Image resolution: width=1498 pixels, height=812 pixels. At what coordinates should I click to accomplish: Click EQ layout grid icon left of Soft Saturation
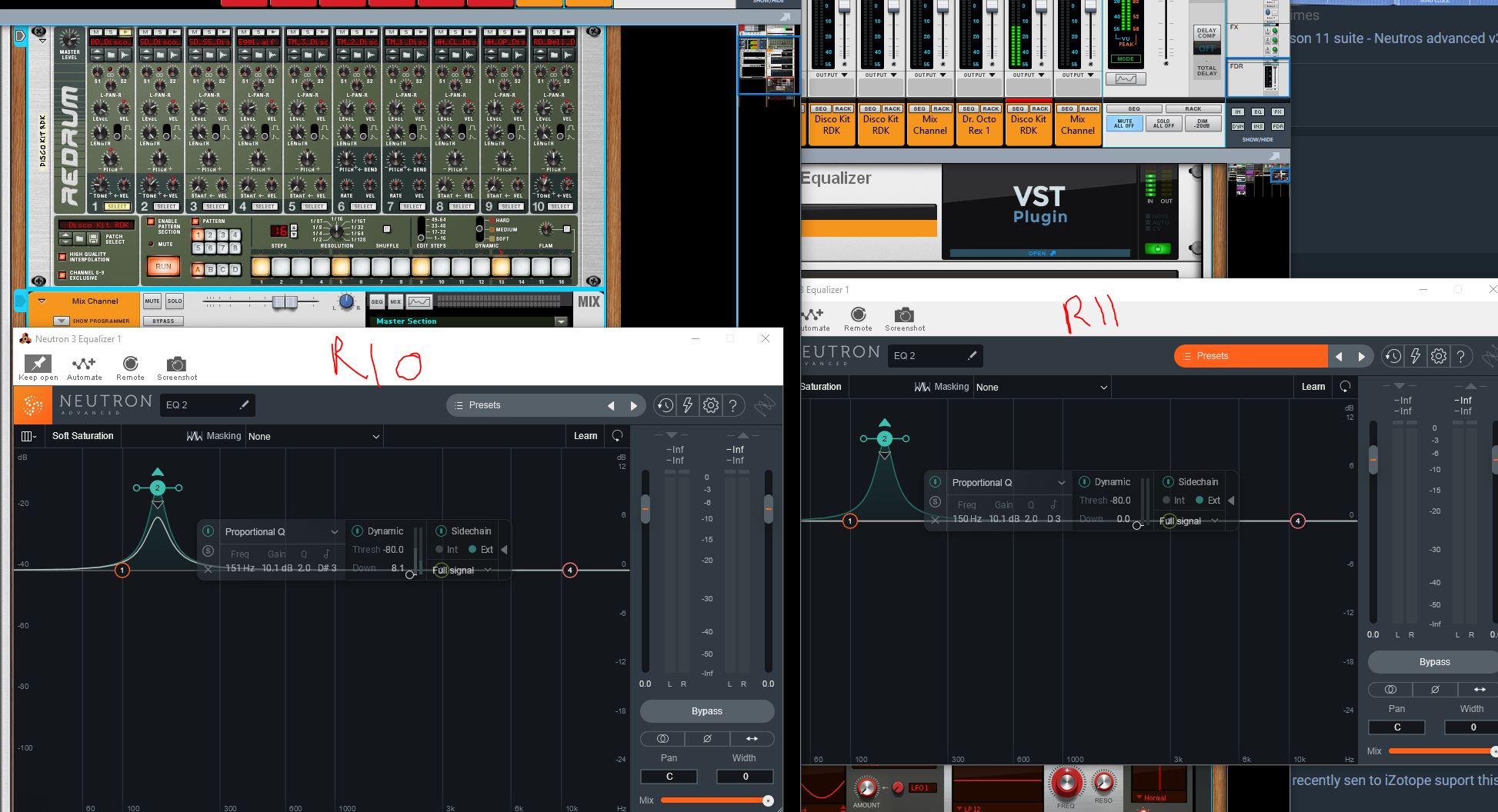tap(28, 436)
